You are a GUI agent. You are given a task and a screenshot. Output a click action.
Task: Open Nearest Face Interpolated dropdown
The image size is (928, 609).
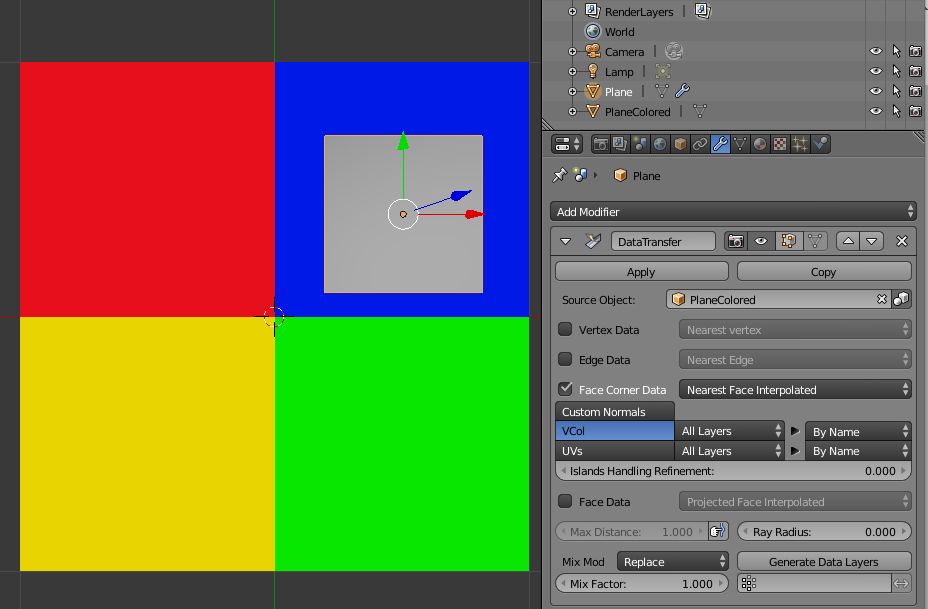(x=795, y=389)
